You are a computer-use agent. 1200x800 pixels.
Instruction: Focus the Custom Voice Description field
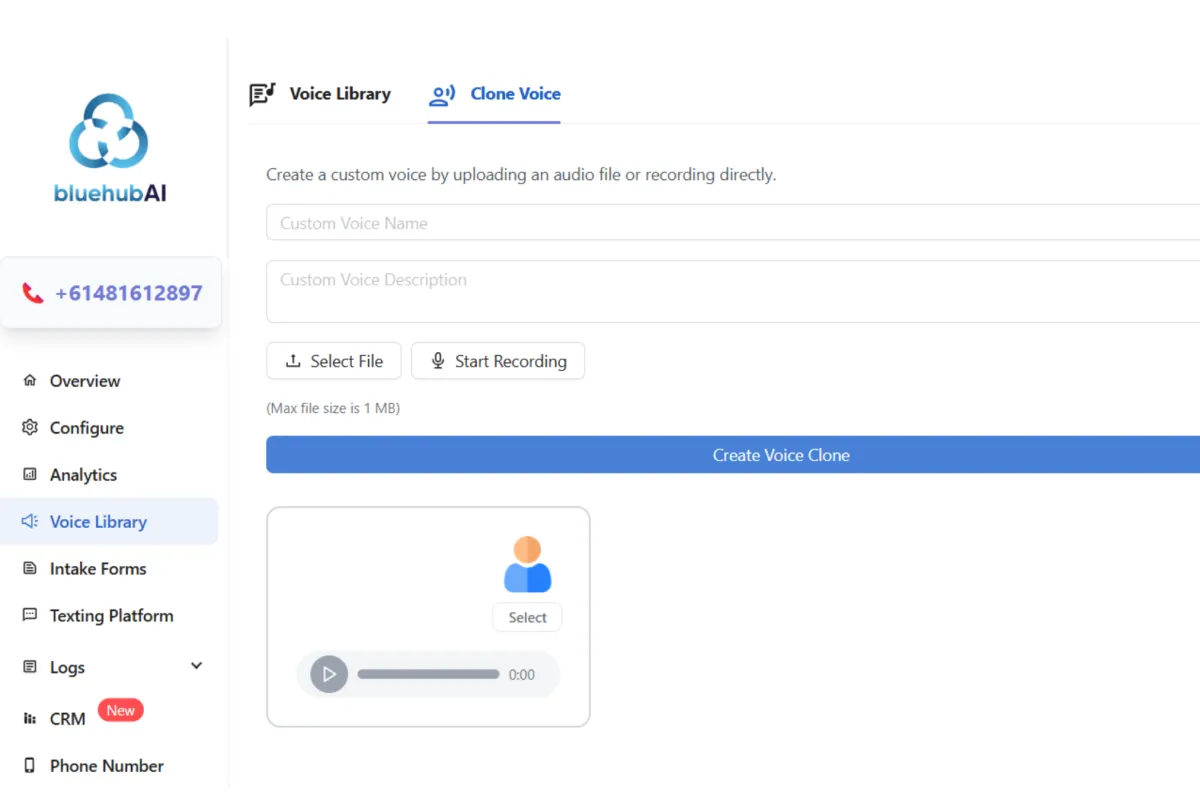(x=733, y=292)
